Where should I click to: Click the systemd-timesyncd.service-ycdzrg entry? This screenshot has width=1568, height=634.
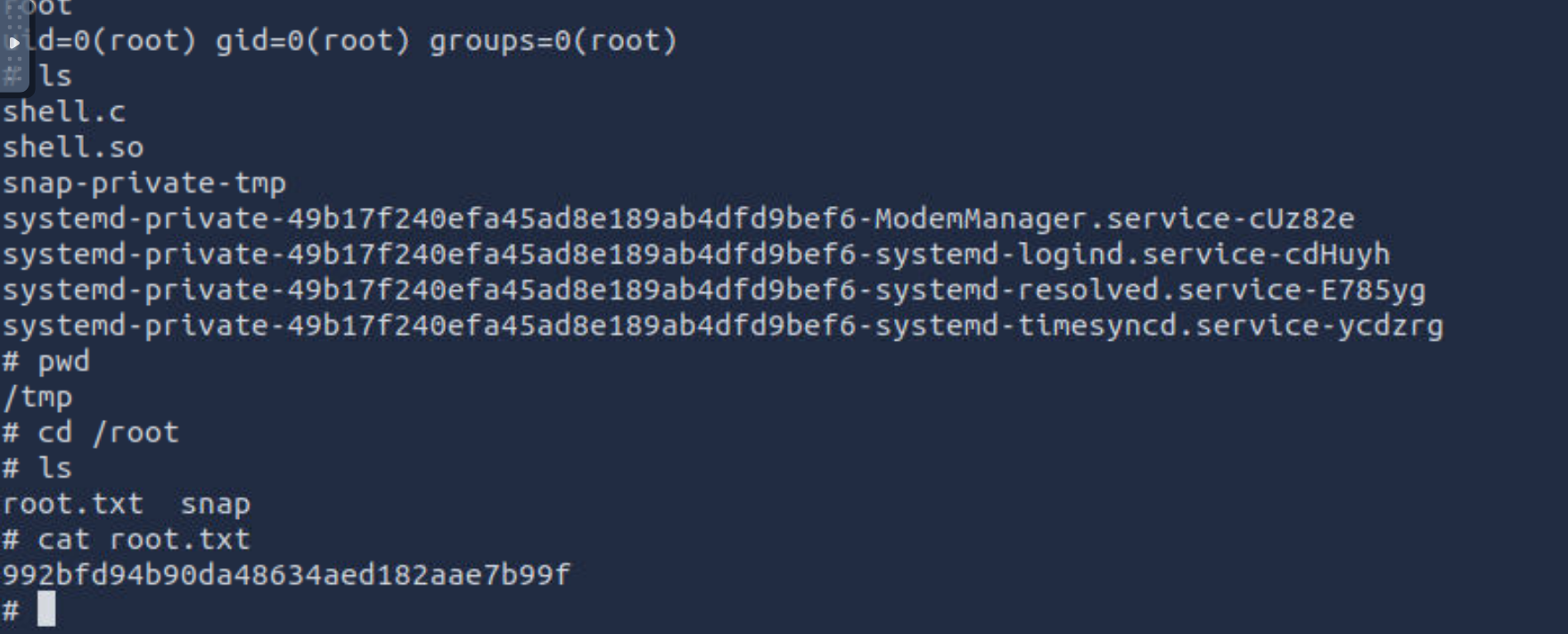[723, 325]
